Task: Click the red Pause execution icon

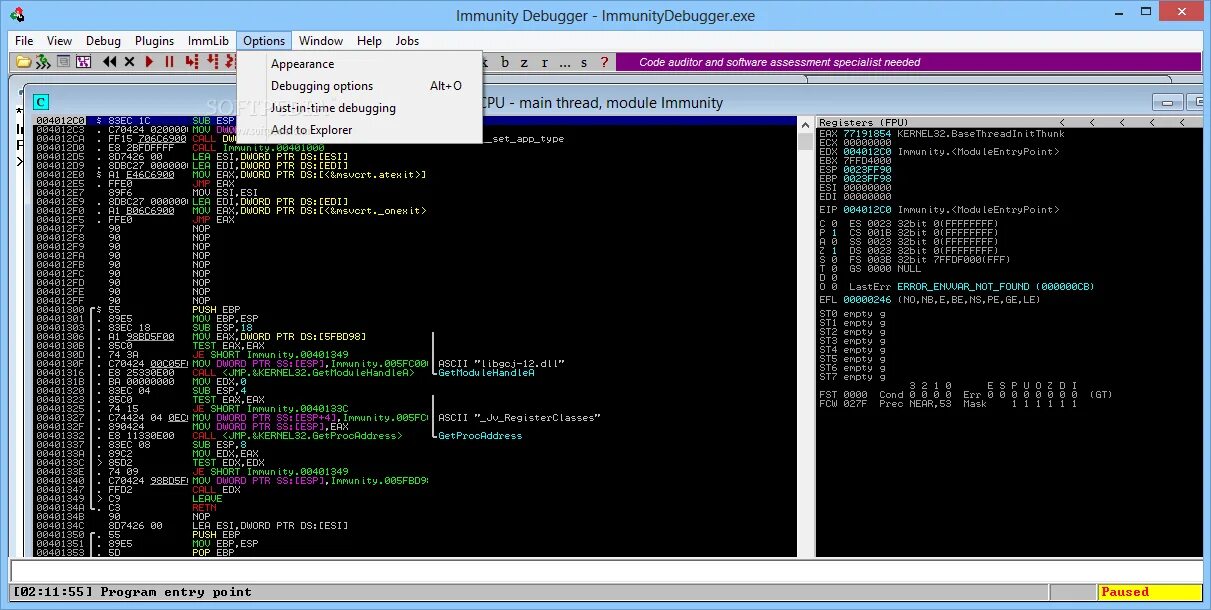Action: click(x=169, y=62)
